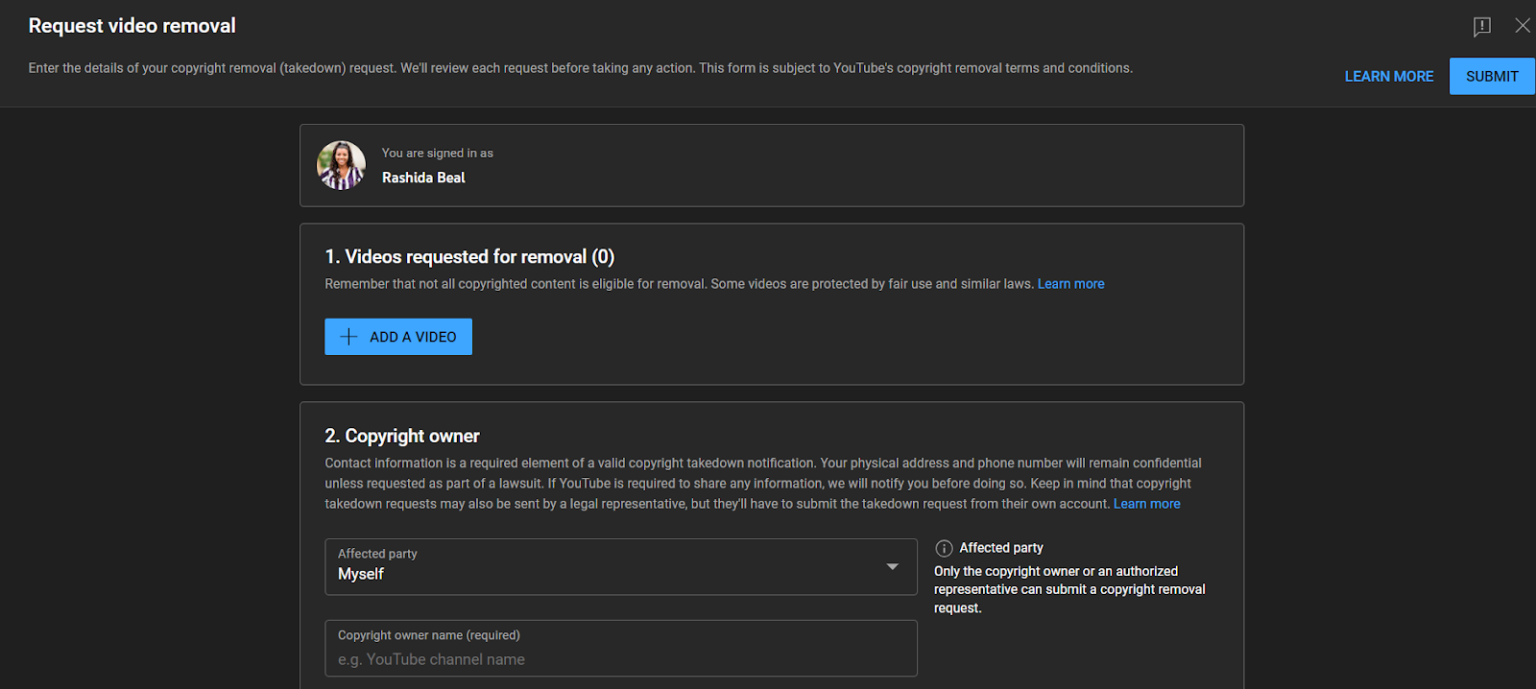The width and height of the screenshot is (1536, 689).
Task: Click the Affected party dropdown arrow
Action: [x=891, y=566]
